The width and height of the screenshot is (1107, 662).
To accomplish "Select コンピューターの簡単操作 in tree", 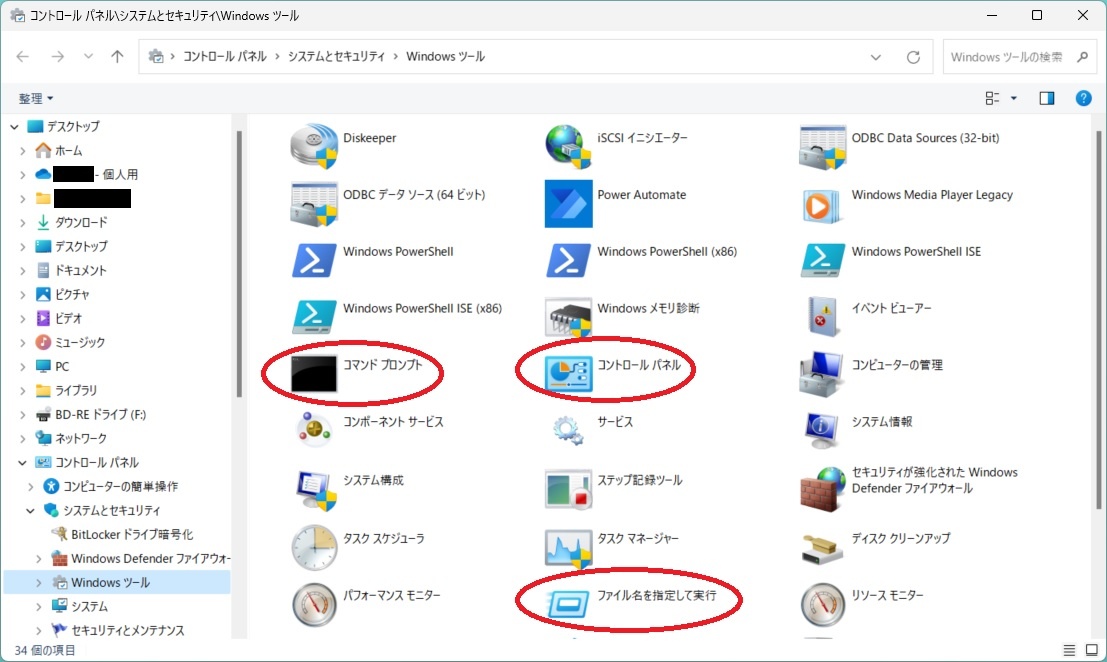I will [x=120, y=486].
